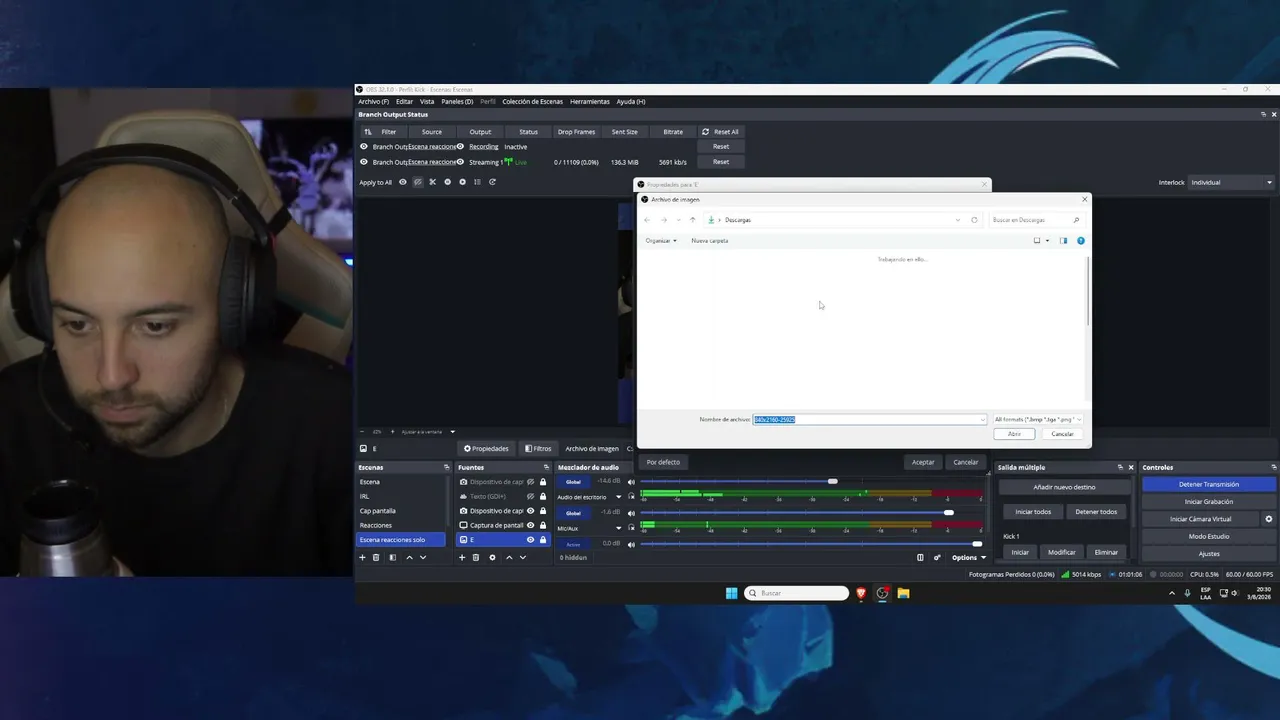Show hidden system tray icons
Image resolution: width=1280 pixels, height=720 pixels.
(x=1172, y=593)
